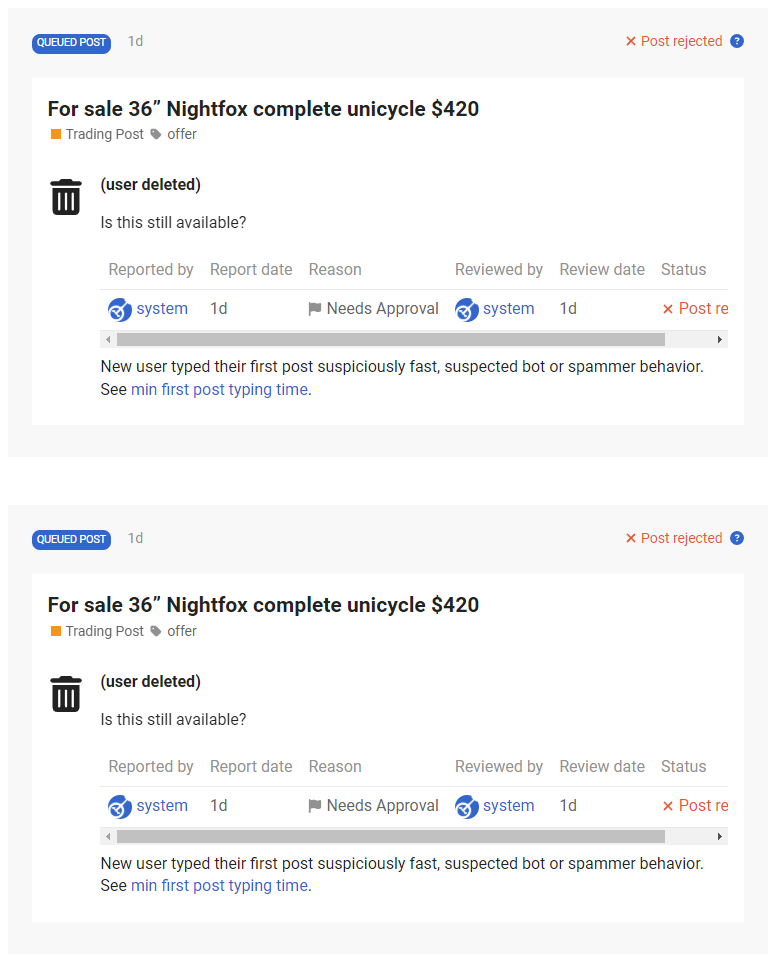
Task: Open first 'min first post typing time' link
Action: 219,390
